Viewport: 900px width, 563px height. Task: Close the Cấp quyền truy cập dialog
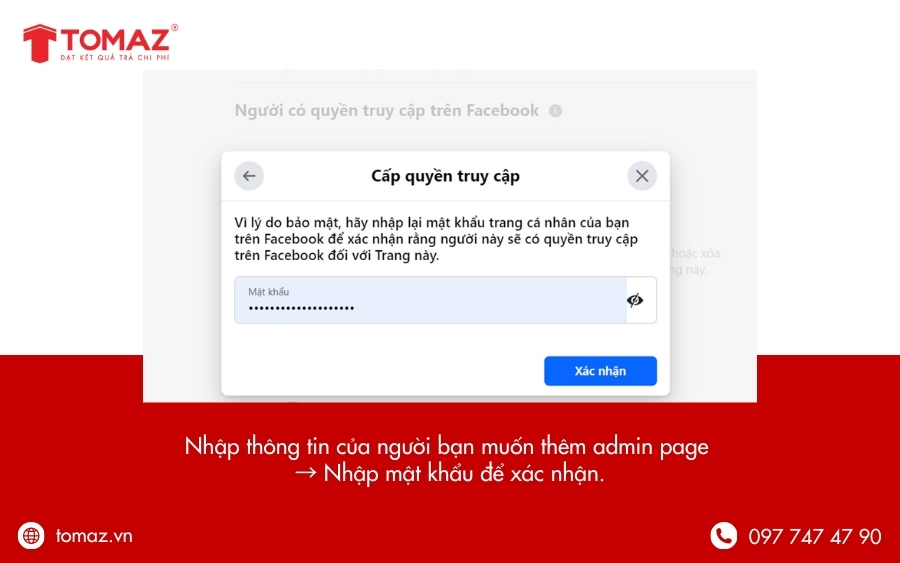click(642, 176)
